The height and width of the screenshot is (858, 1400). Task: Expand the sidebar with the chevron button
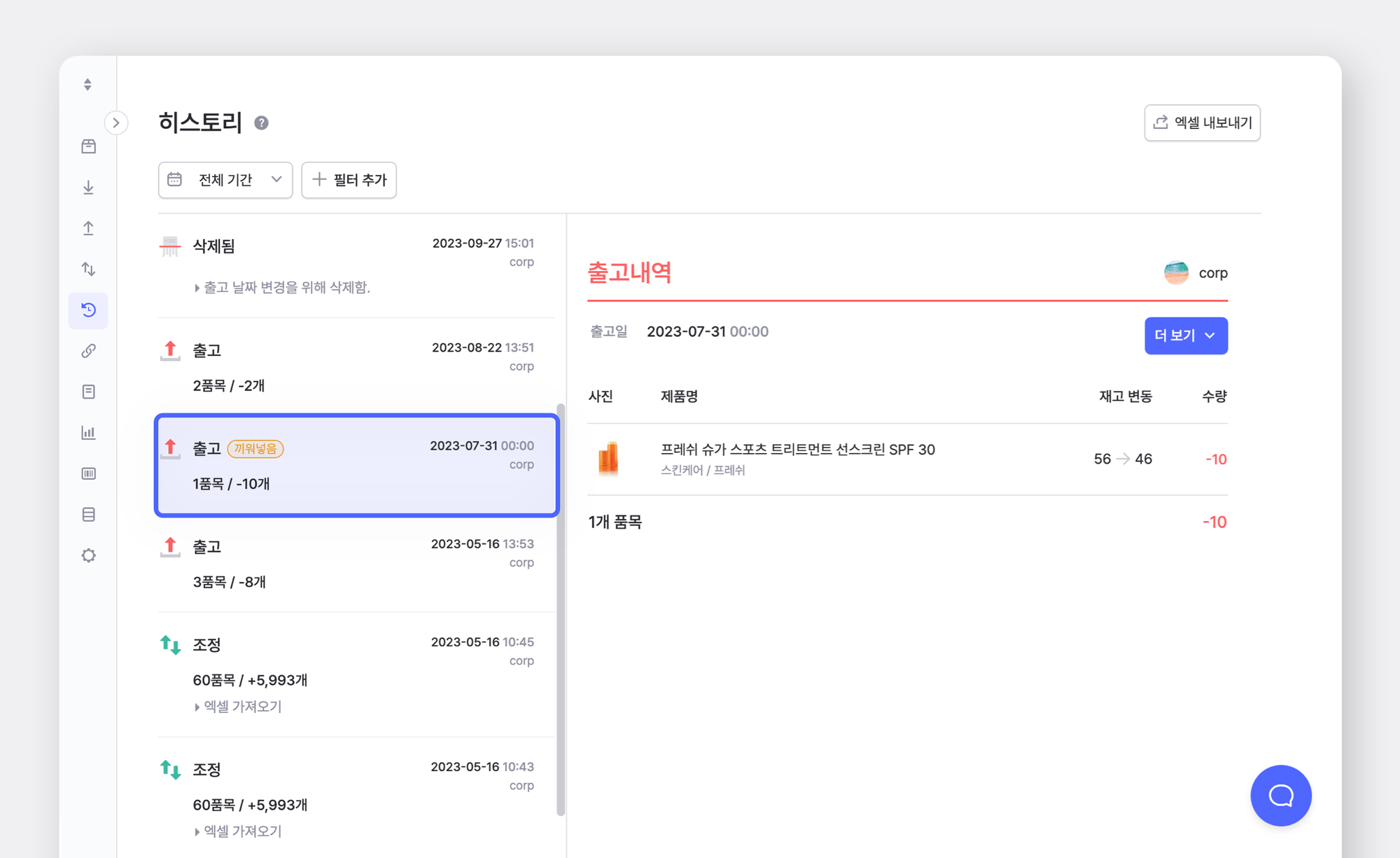116,123
